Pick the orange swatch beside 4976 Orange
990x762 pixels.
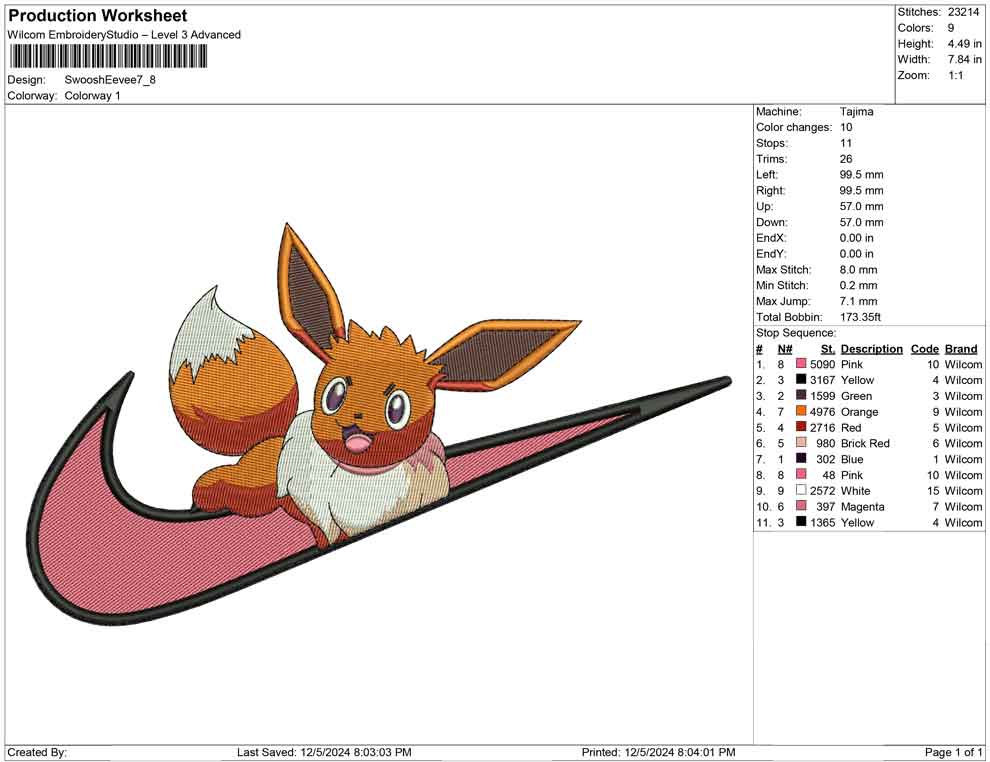pyautogui.click(x=801, y=411)
